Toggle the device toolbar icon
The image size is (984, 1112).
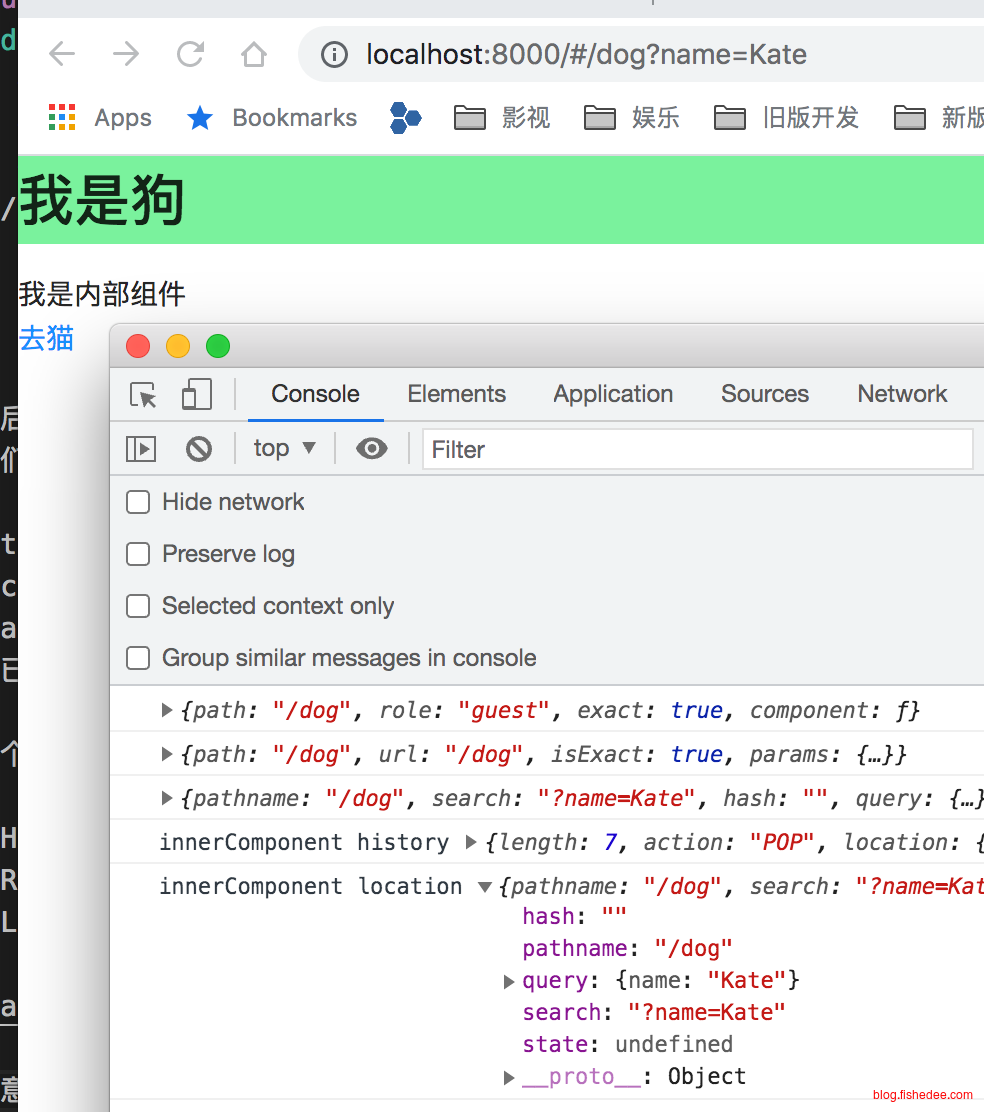pyautogui.click(x=196, y=395)
